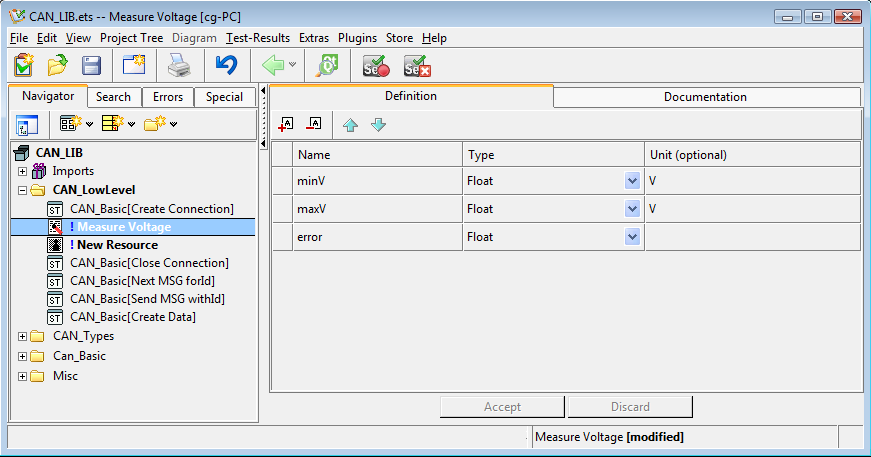This screenshot has height=457, width=871.
Task: Move parameter up with the up arrow
Action: (350, 125)
